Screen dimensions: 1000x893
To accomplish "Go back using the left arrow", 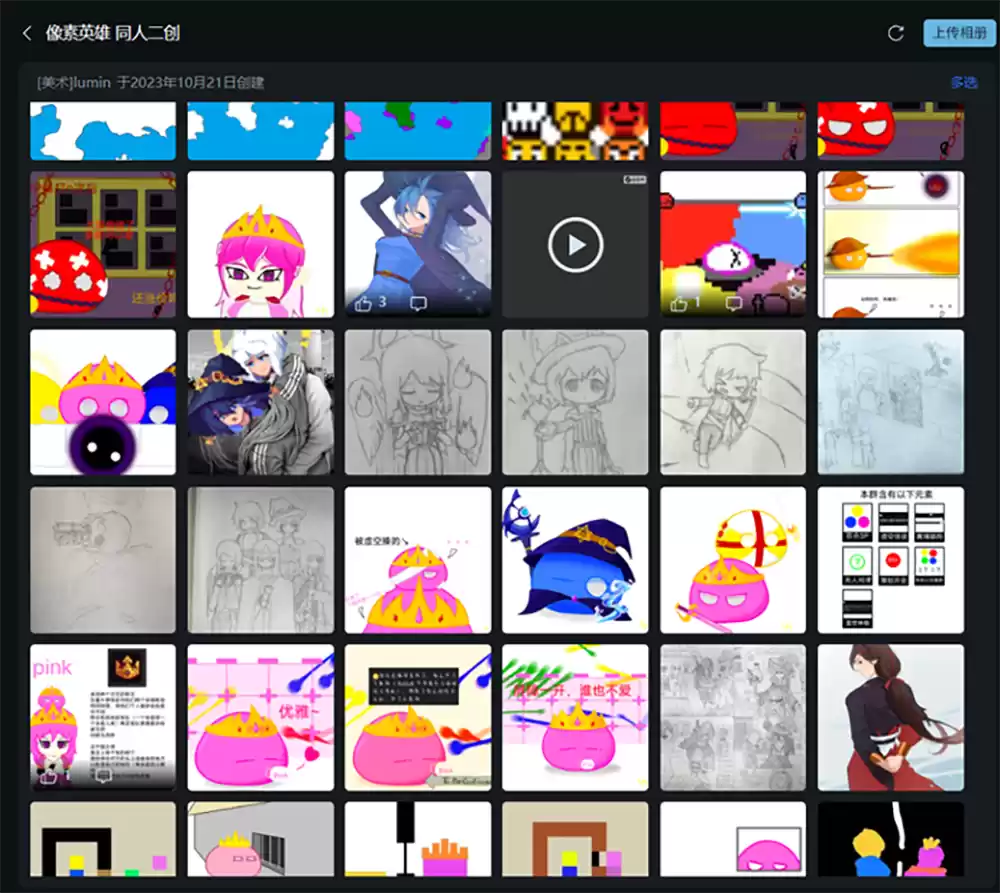I will coord(27,33).
